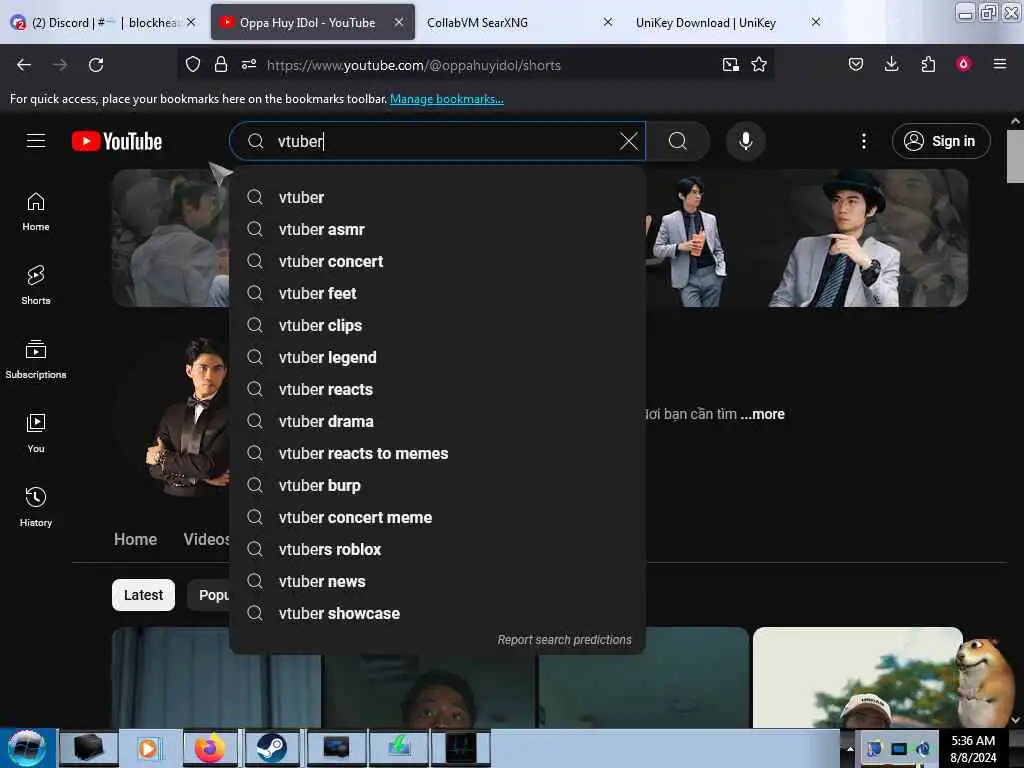Open Shorts in the sidebar
Image resolution: width=1024 pixels, height=768 pixels.
click(x=36, y=285)
